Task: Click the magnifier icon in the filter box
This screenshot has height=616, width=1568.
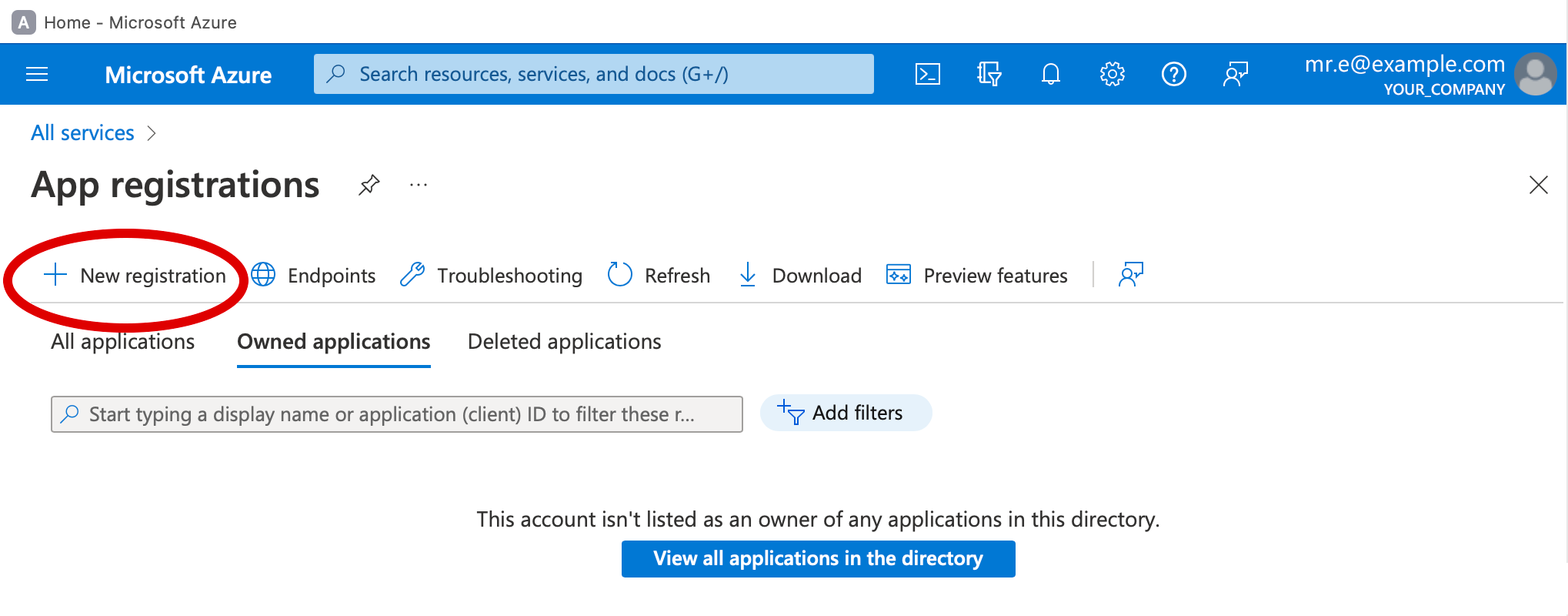Action: point(70,413)
